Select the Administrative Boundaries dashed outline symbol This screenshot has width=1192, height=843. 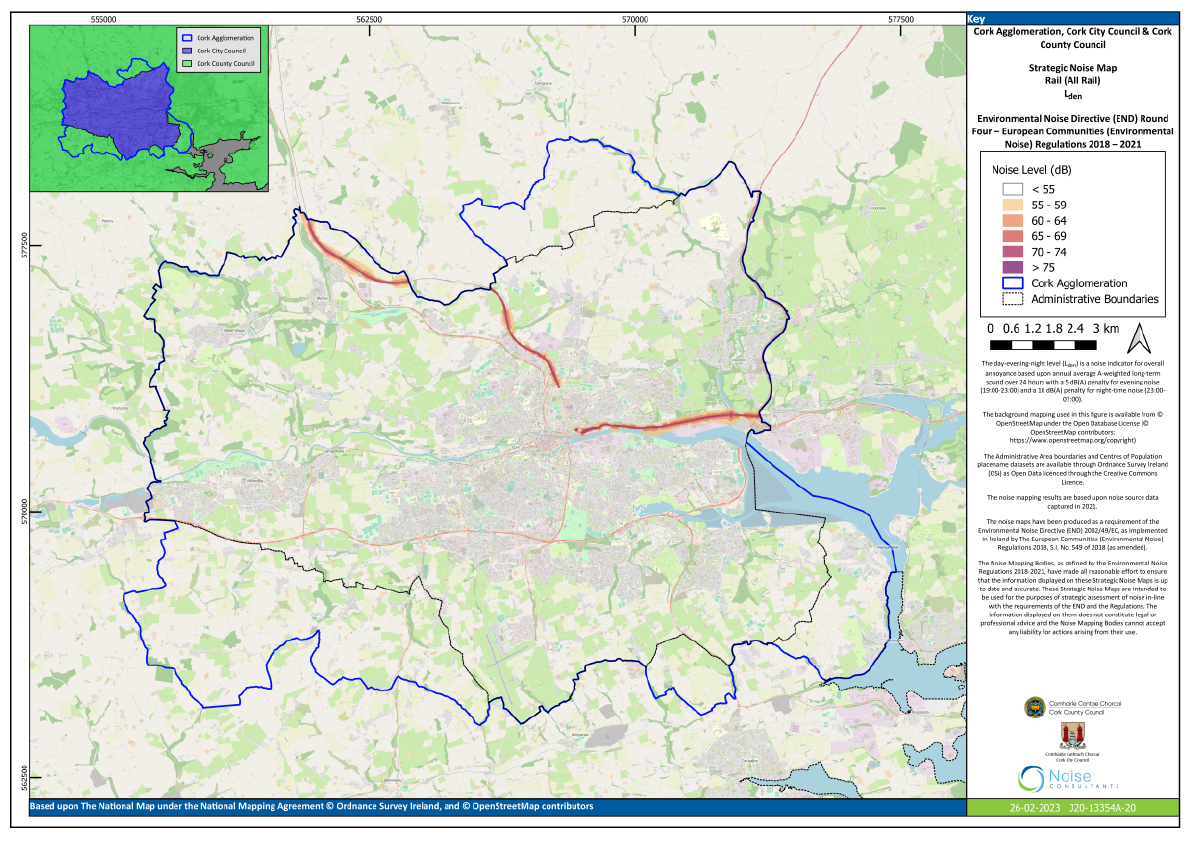coord(1010,299)
